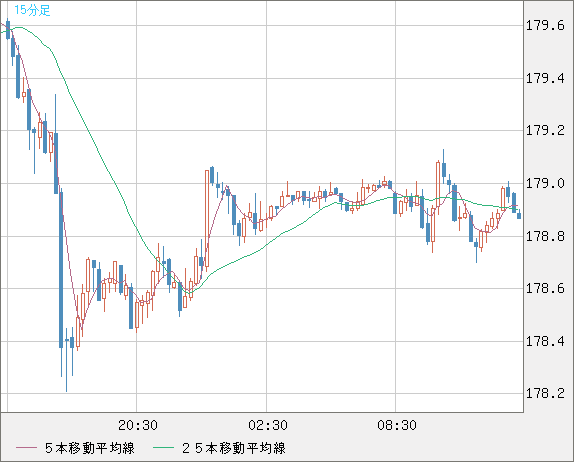
Task: Click the 179.0 price axis label
Action: 545,183
